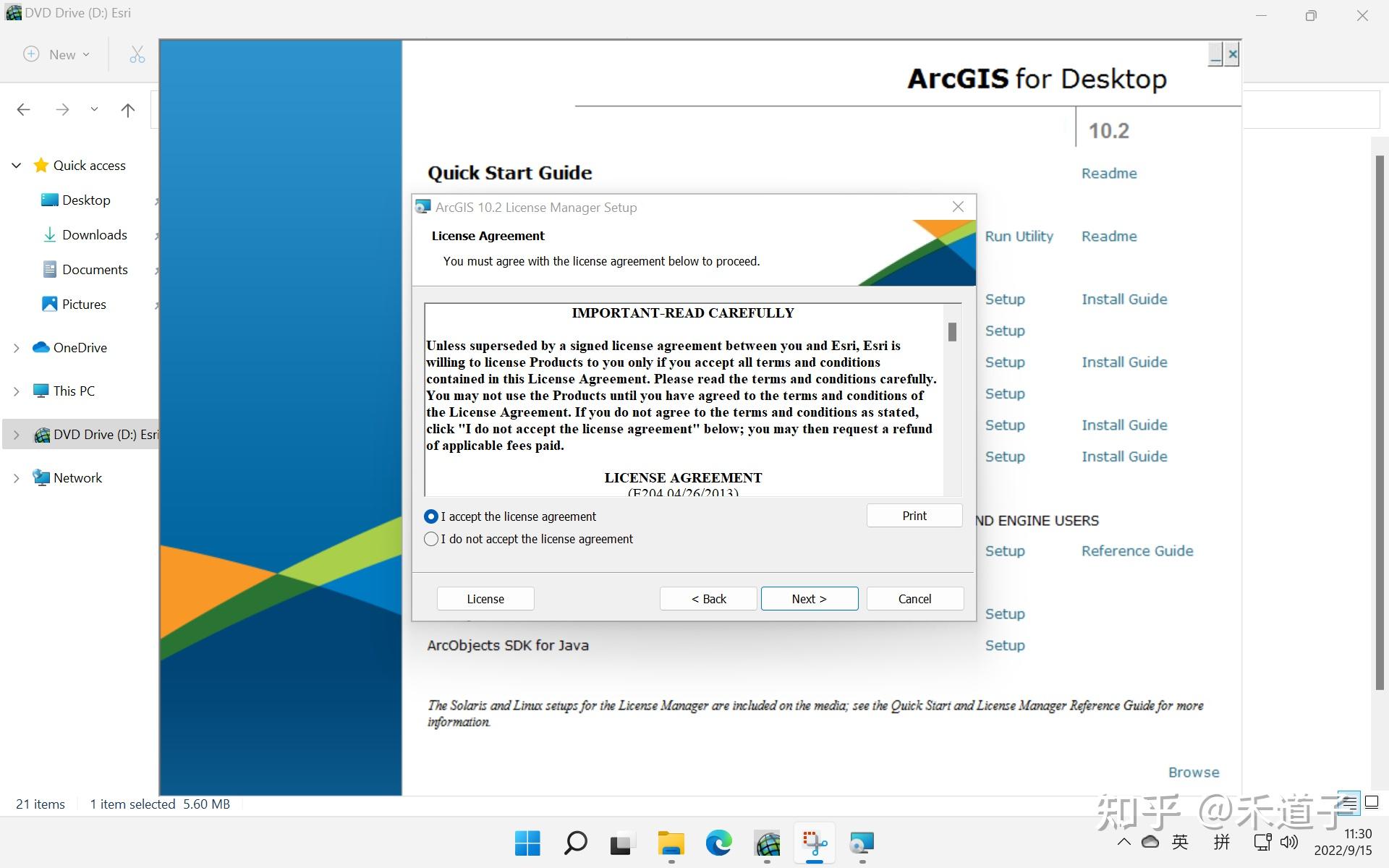Image resolution: width=1389 pixels, height=868 pixels.
Task: Click the Quick access star icon
Action: pos(41,166)
